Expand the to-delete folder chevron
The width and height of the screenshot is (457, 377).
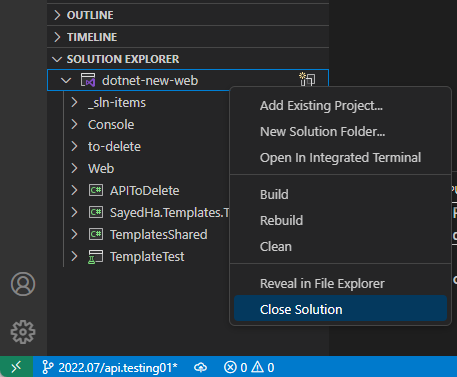pyautogui.click(x=74, y=146)
